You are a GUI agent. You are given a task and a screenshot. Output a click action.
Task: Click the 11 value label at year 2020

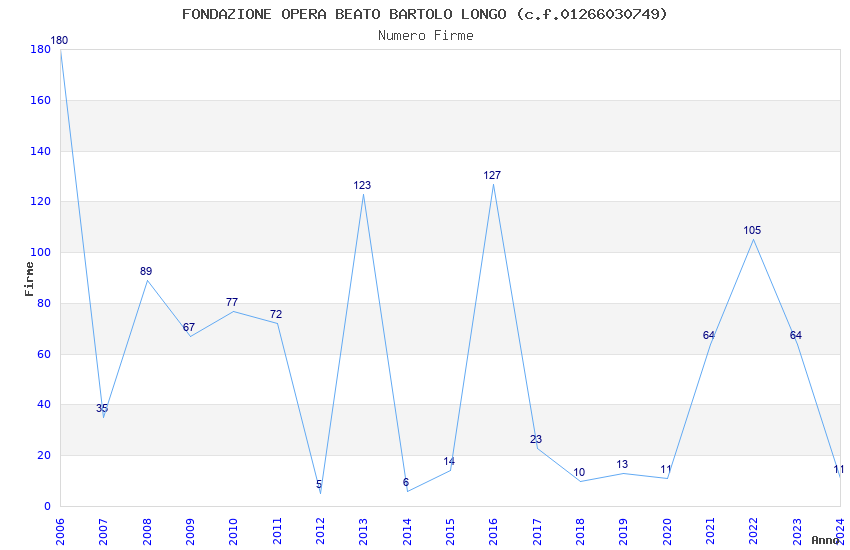pyautogui.click(x=666, y=470)
